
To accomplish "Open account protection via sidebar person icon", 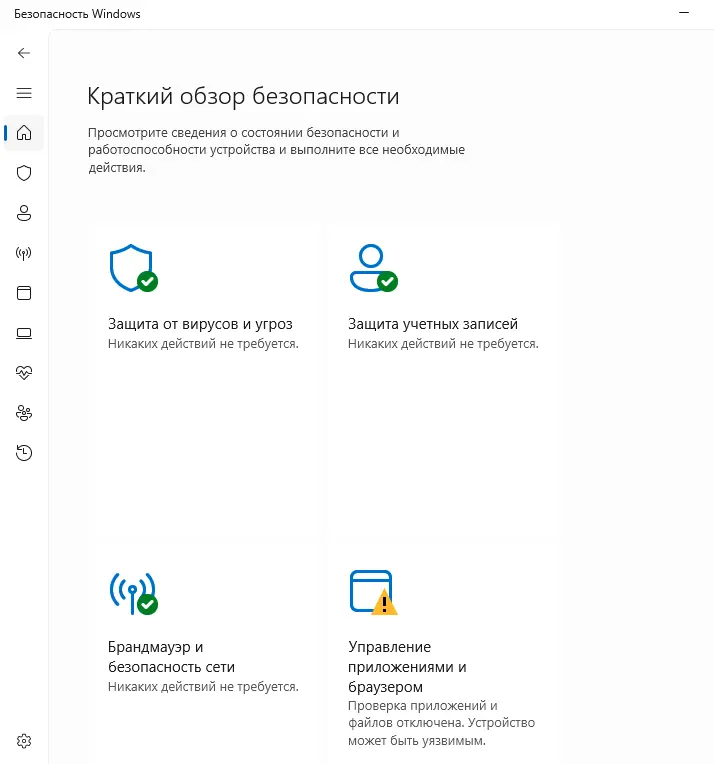I will coord(24,213).
